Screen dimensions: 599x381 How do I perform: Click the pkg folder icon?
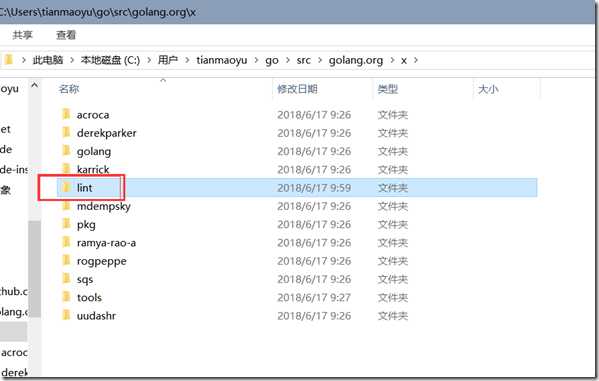click(66, 224)
